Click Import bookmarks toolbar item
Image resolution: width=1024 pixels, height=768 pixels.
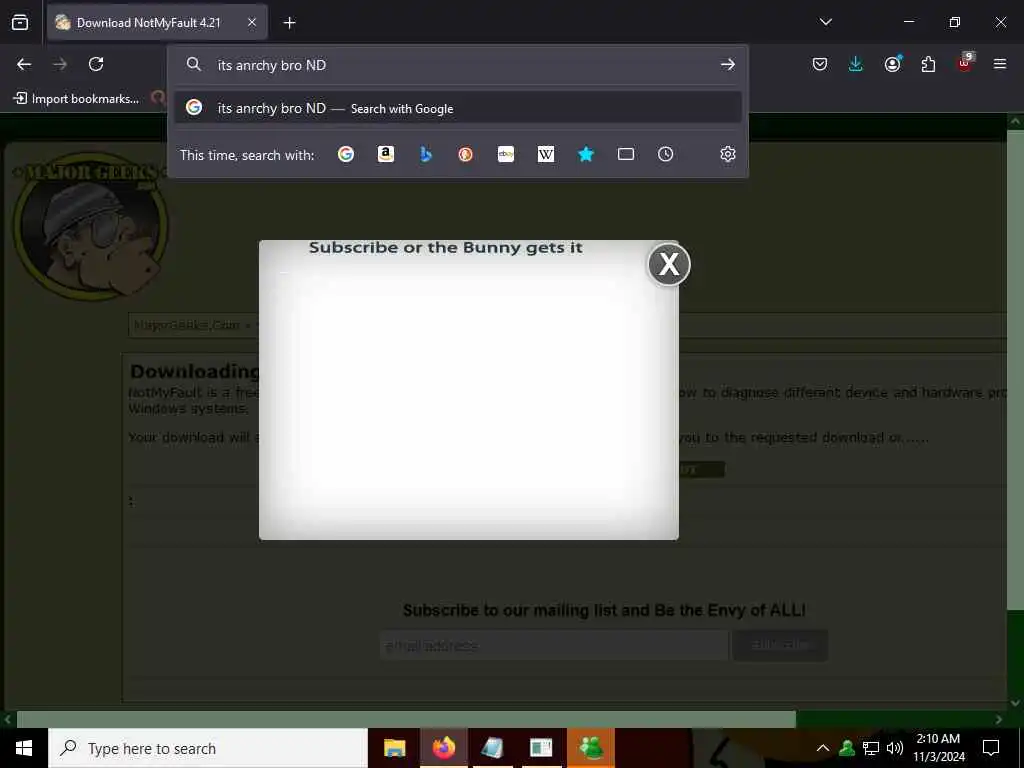(76, 99)
